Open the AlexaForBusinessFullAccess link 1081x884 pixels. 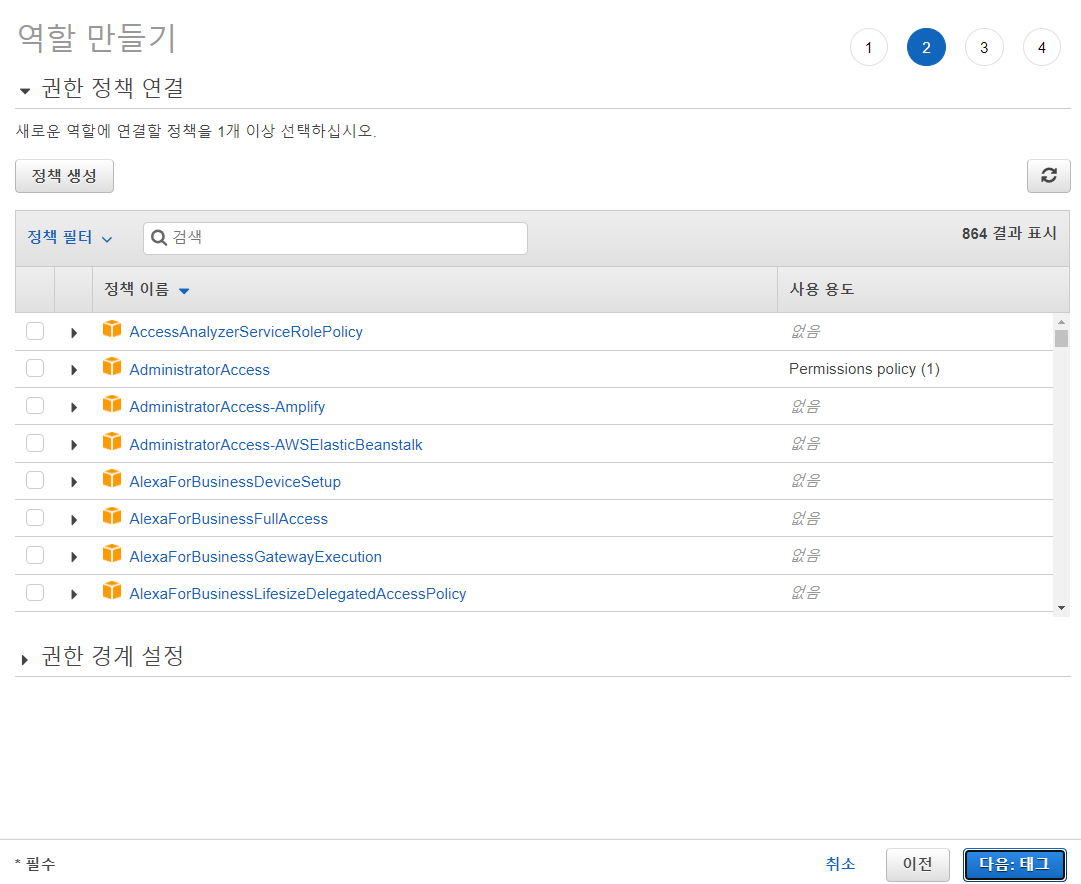pyautogui.click(x=229, y=519)
